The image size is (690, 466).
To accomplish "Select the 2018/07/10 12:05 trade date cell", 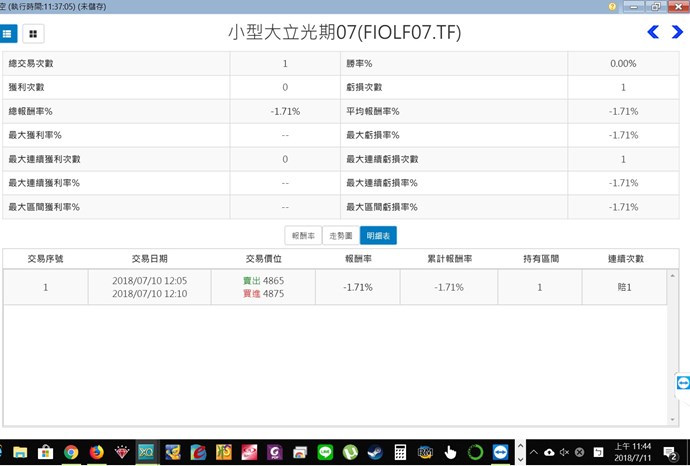I will tap(150, 281).
